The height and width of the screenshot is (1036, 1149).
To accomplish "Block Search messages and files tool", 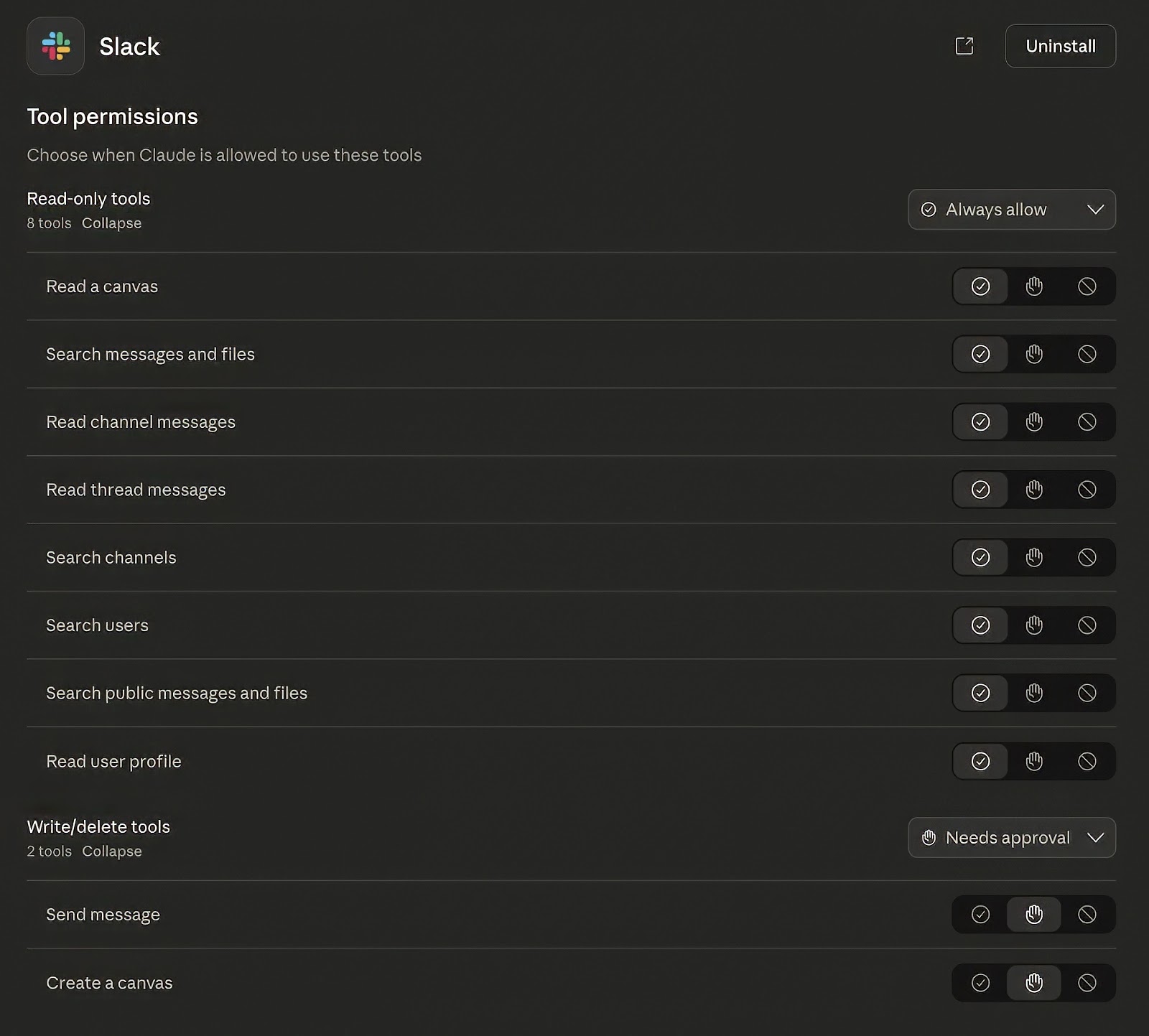I will pyautogui.click(x=1087, y=354).
